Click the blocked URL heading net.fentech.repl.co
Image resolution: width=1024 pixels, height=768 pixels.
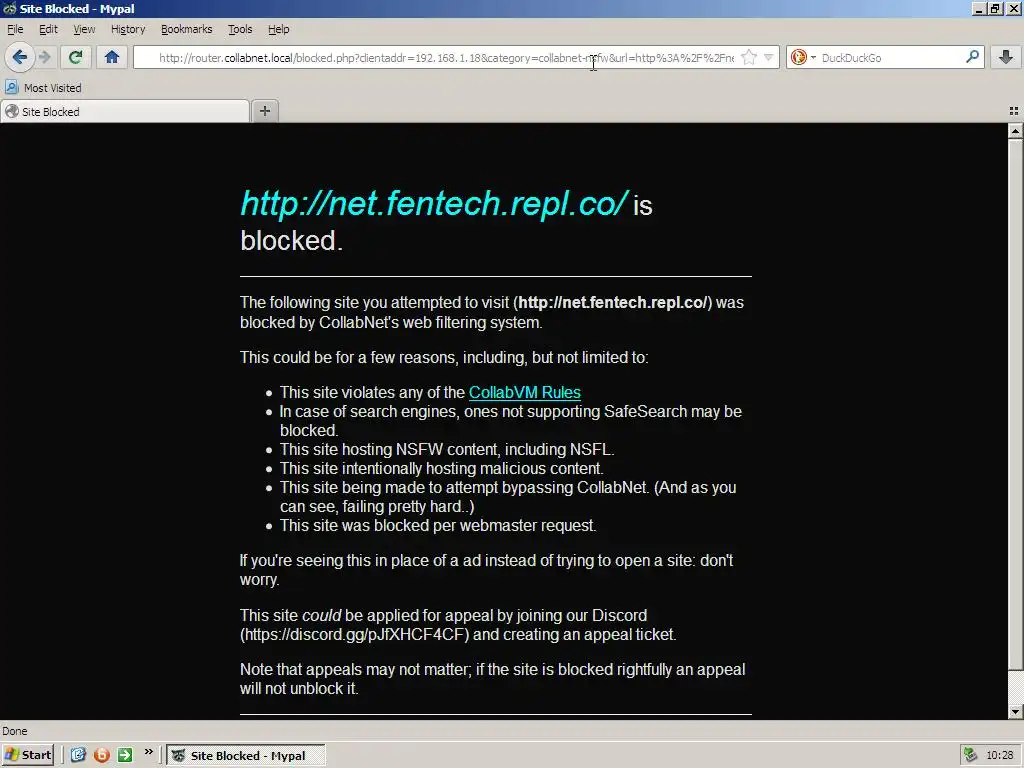tap(434, 203)
